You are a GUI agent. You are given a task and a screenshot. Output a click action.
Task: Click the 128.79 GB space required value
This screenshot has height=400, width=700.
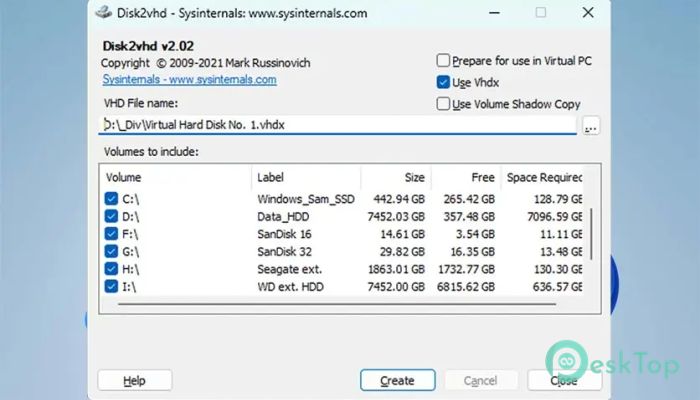pyautogui.click(x=558, y=199)
